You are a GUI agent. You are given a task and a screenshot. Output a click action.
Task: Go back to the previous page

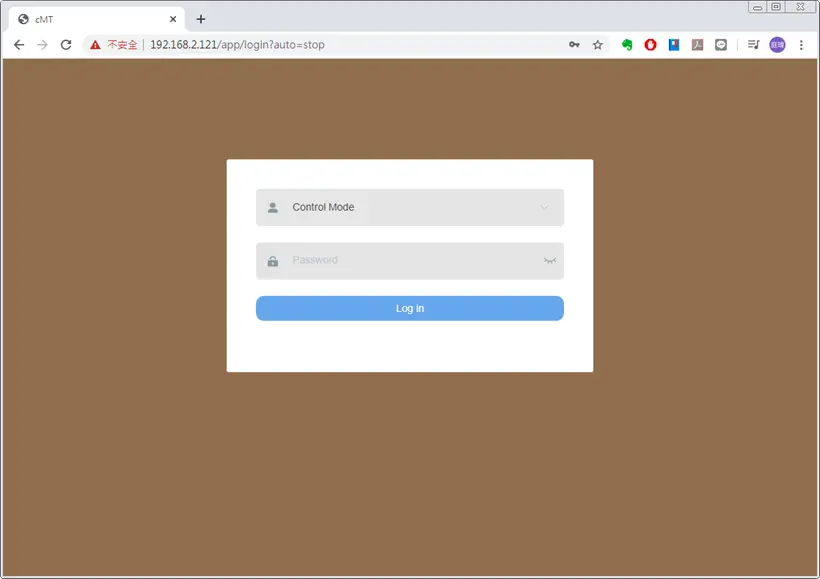(19, 45)
